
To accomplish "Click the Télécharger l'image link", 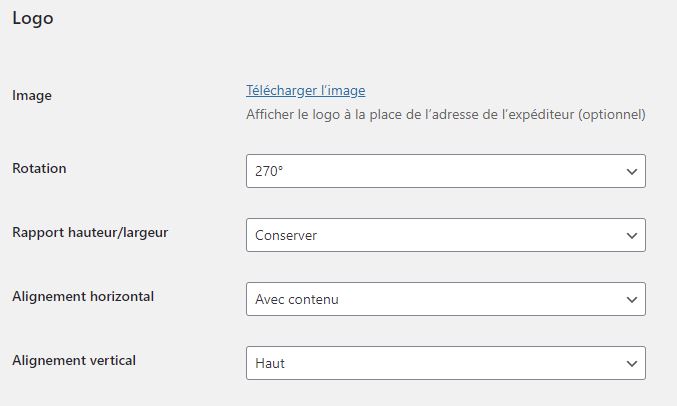I will 306,91.
